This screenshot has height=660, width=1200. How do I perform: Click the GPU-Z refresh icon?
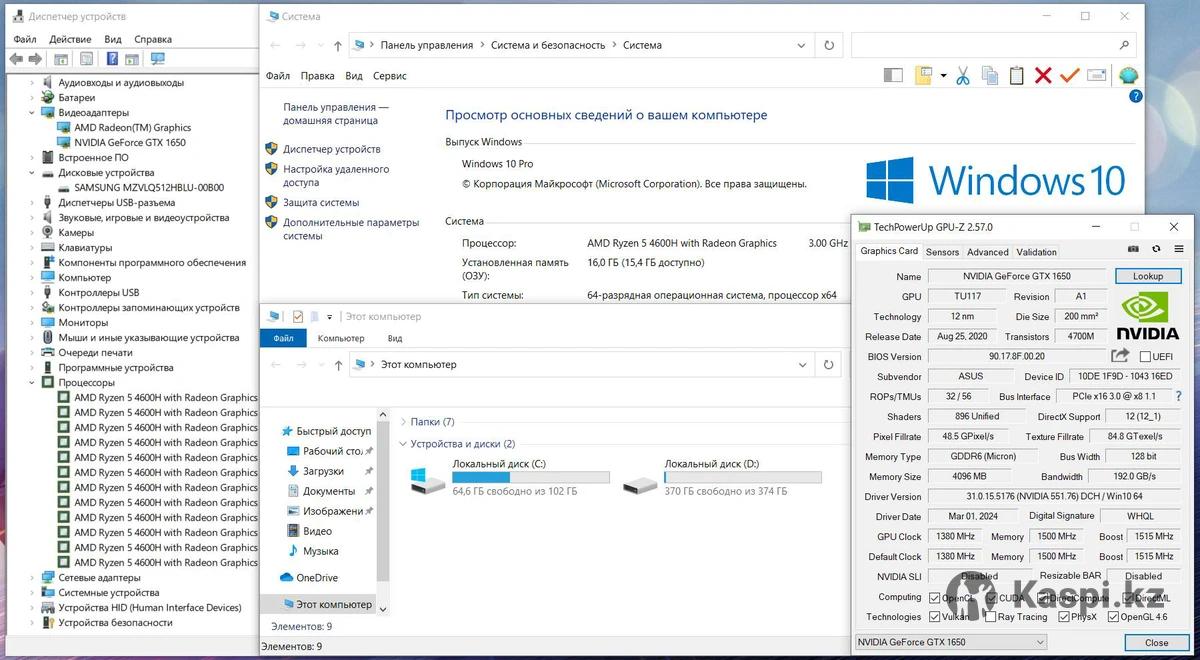point(1156,249)
